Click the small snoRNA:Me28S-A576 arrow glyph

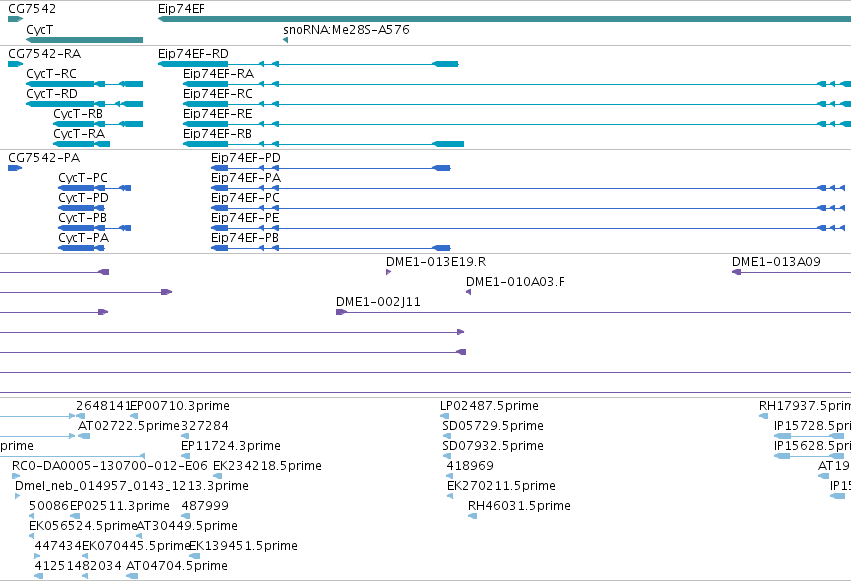pos(285,40)
